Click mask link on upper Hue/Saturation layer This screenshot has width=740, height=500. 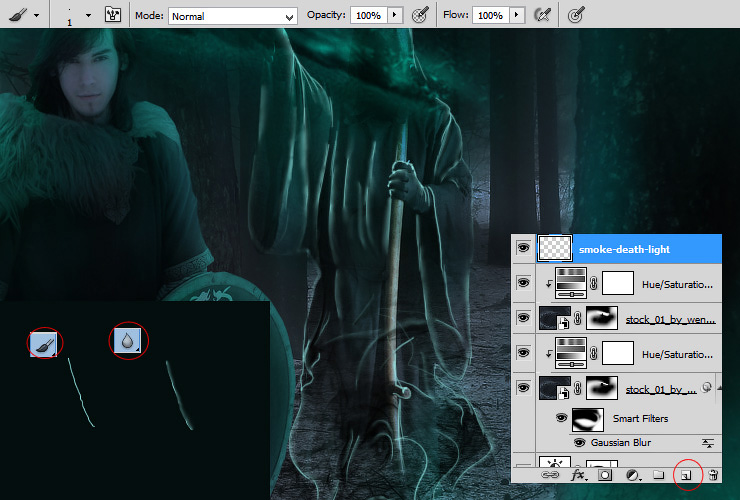tap(594, 283)
